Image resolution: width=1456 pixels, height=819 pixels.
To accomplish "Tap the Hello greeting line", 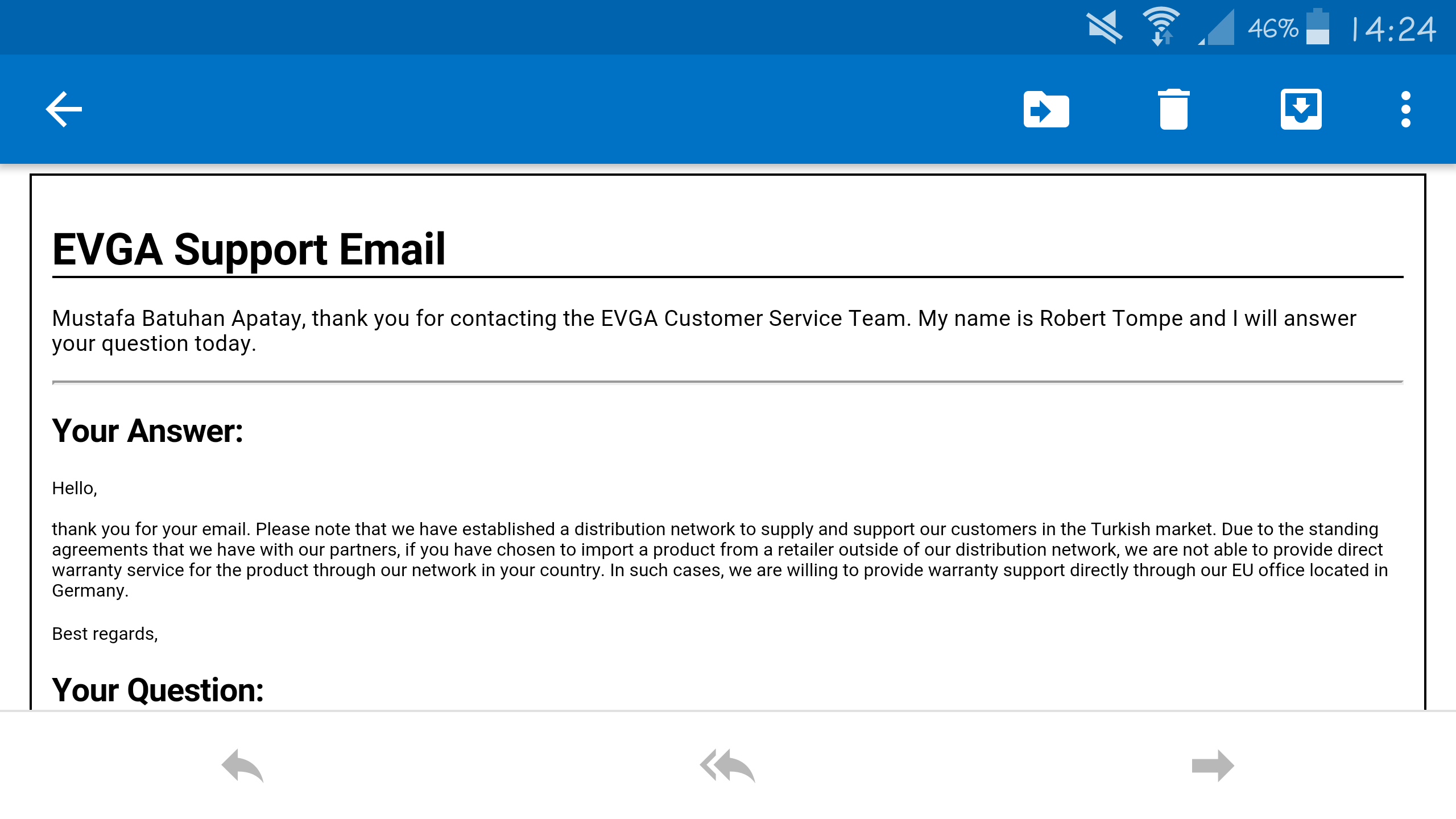I will pyautogui.click(x=75, y=488).
